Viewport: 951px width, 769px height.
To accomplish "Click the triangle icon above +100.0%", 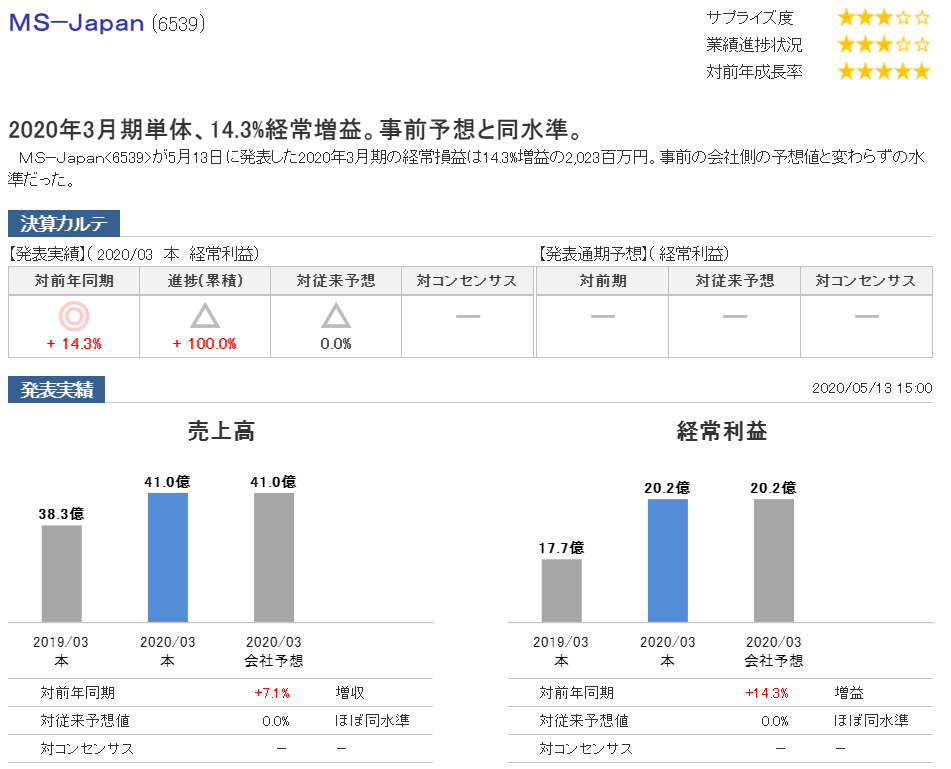I will tap(205, 316).
